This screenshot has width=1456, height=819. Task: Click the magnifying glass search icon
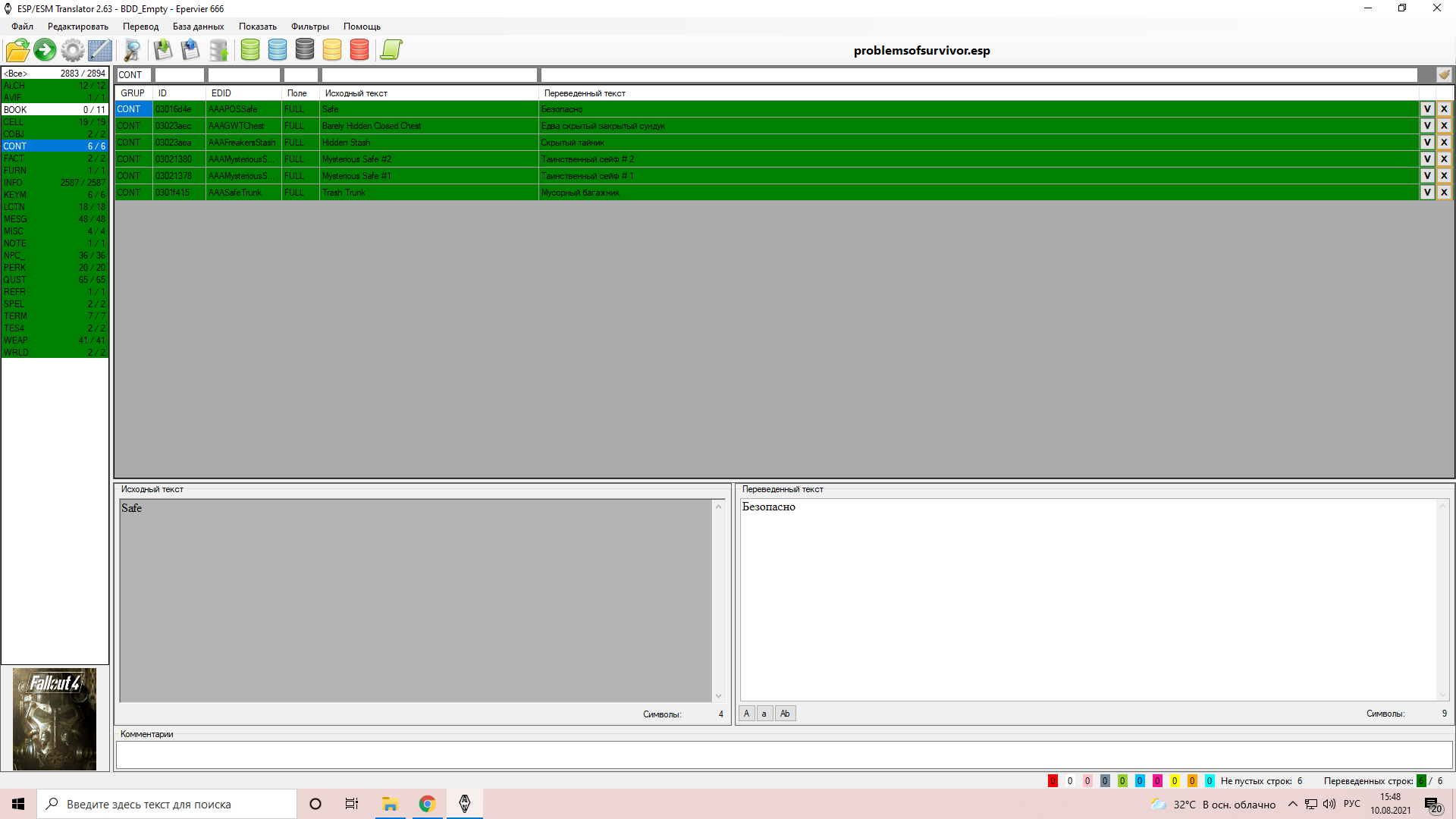click(x=132, y=50)
